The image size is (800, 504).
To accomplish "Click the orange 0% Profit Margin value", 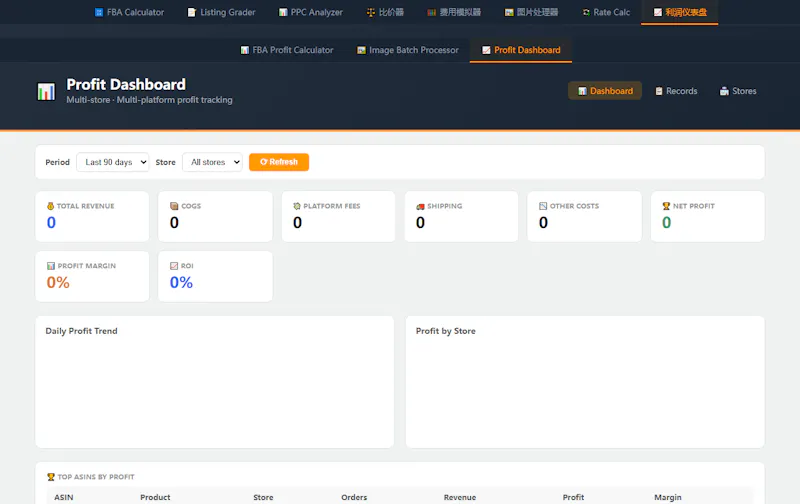I will (x=58, y=282).
